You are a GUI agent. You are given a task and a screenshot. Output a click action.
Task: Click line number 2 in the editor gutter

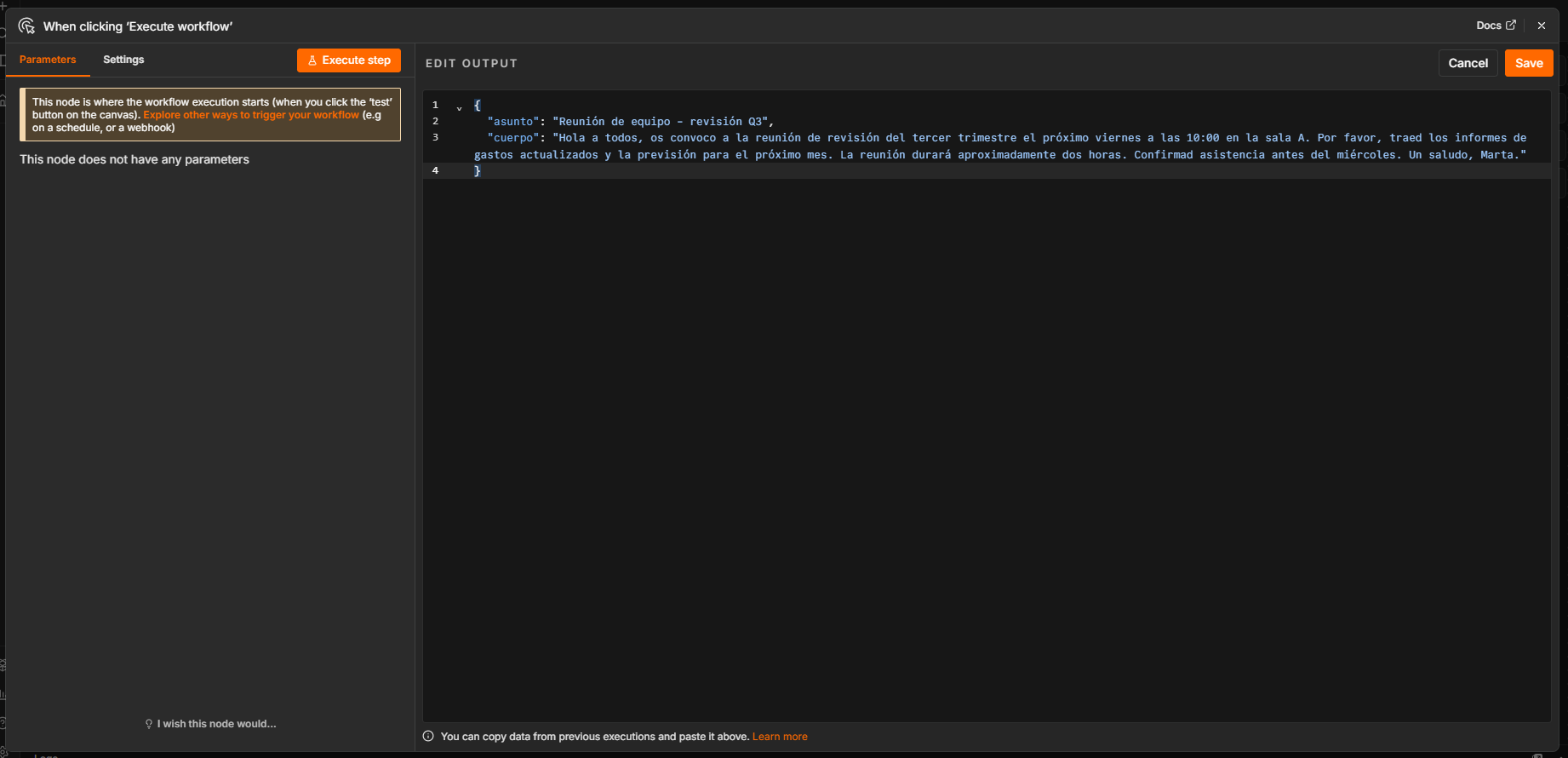click(x=435, y=121)
